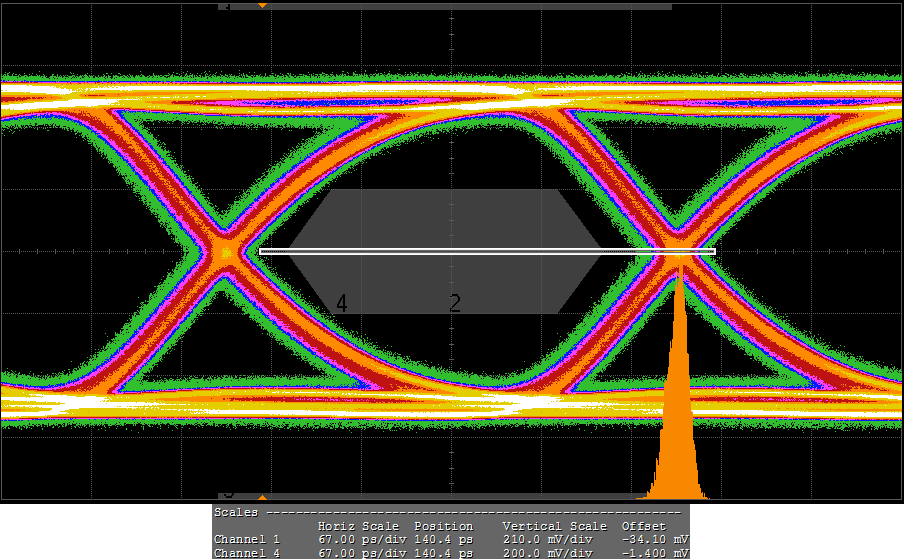Click the left eye crossing point
Image resolution: width=904 pixels, height=559 pixels.
226,252
